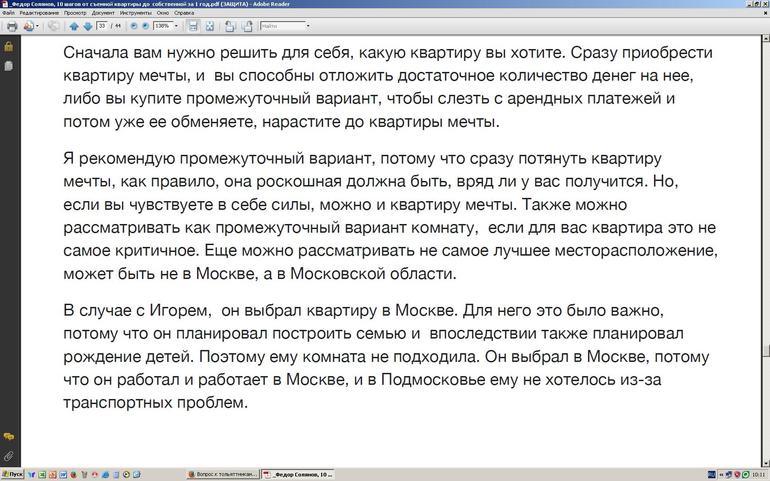The image size is (770, 481).
Task: Go to the previous page with the up arrow
Action: 74,26
